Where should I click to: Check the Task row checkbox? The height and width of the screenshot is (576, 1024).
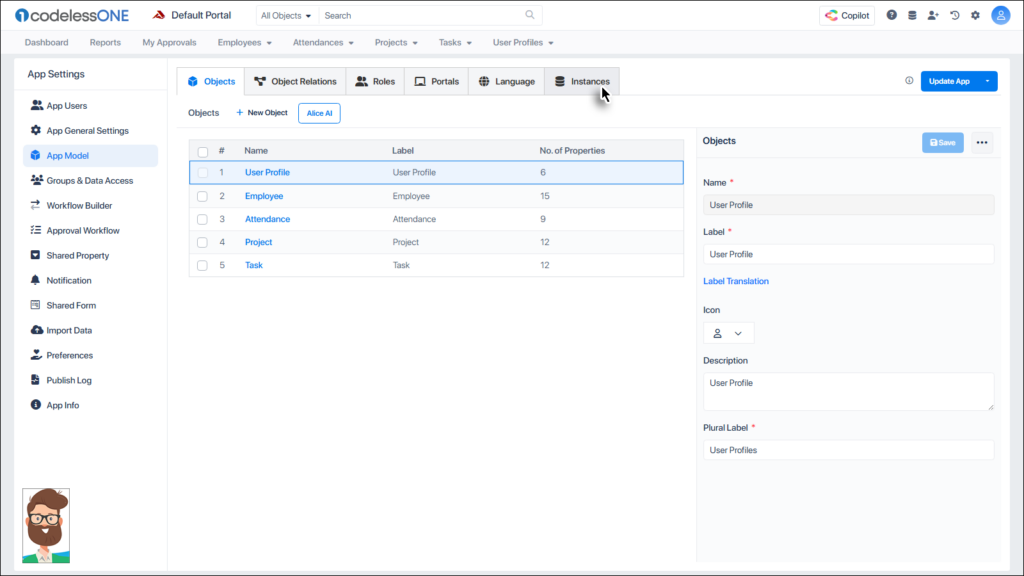202,266
